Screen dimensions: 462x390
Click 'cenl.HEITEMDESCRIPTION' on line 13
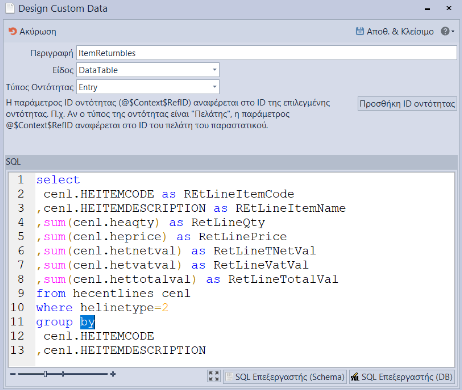(x=125, y=350)
